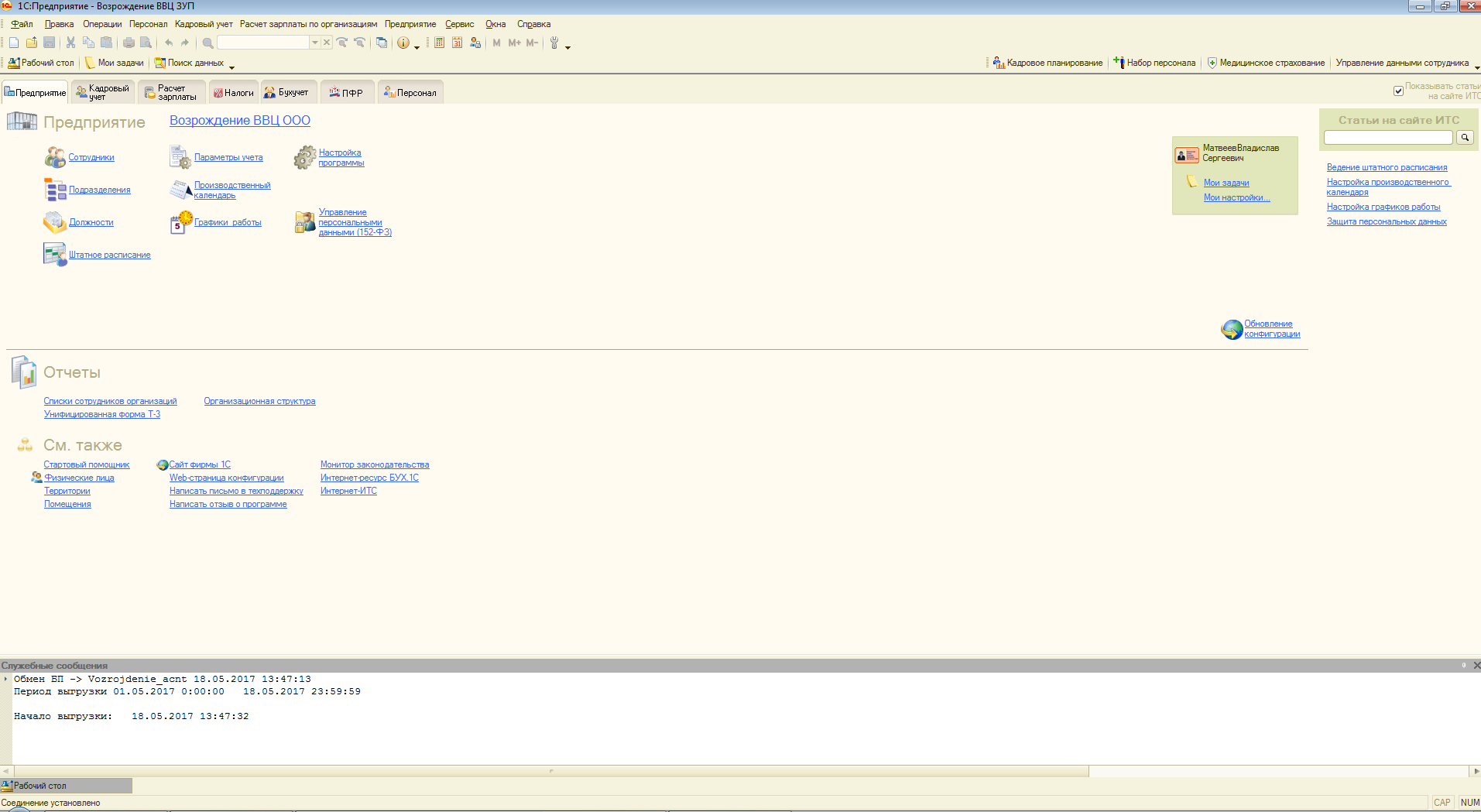Open the Calendar toolbar icon
This screenshot has width=1481, height=812.
[457, 43]
